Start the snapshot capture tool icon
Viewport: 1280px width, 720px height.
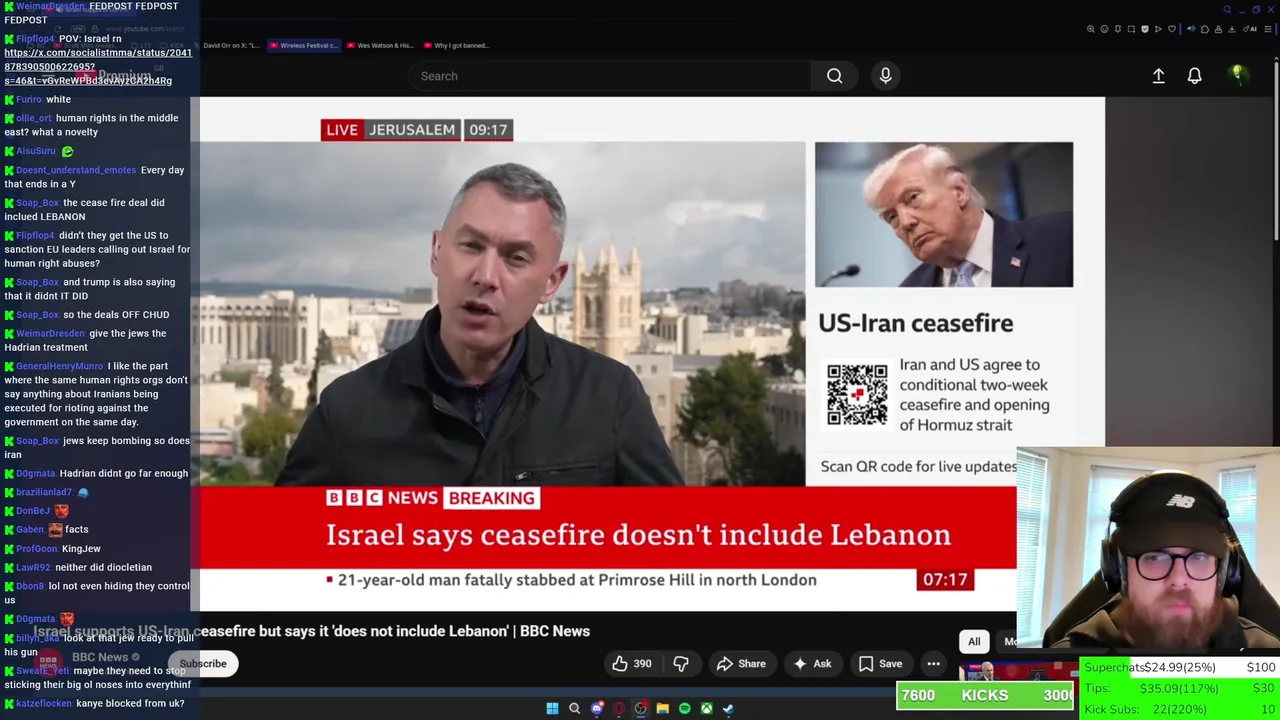1131,29
